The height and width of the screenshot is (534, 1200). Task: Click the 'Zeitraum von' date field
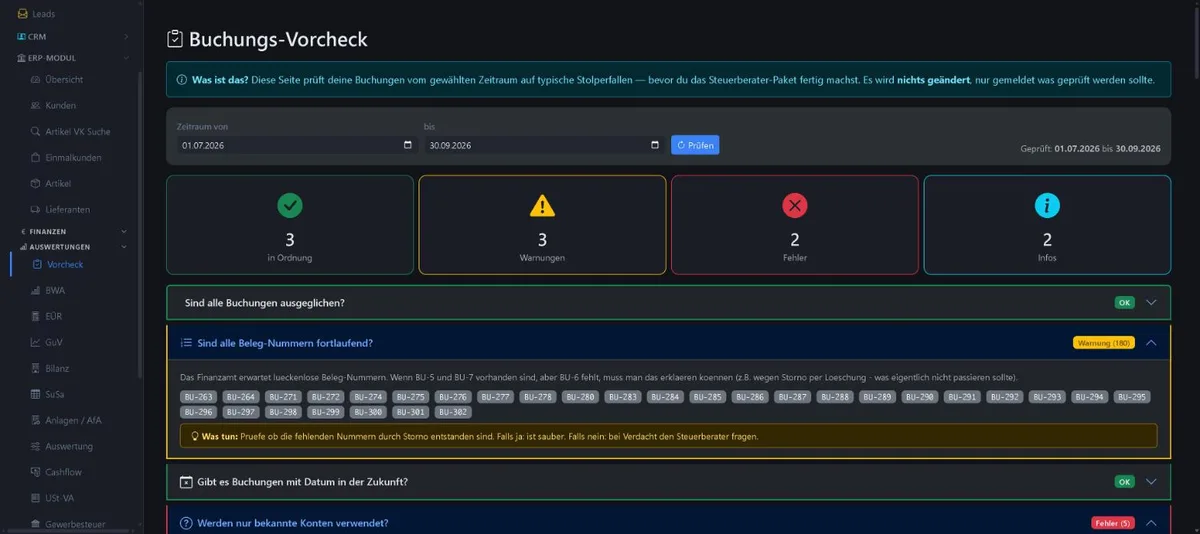297,145
